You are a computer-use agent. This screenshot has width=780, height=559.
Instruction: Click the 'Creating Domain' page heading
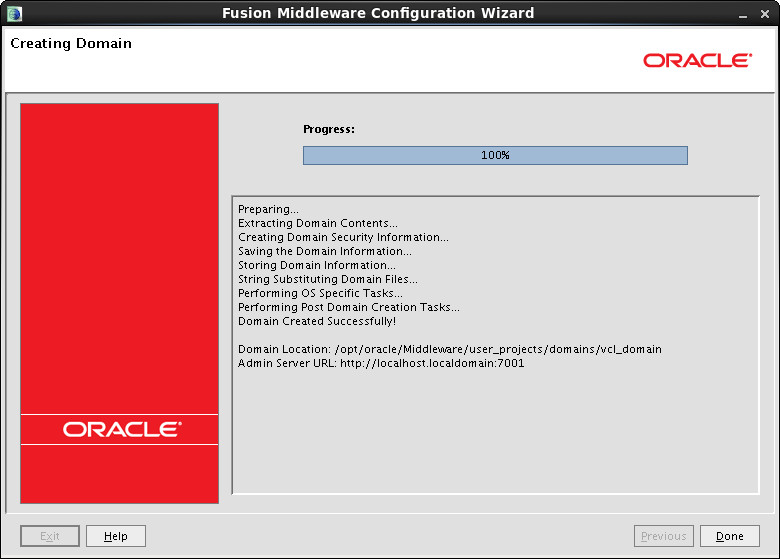pos(71,44)
